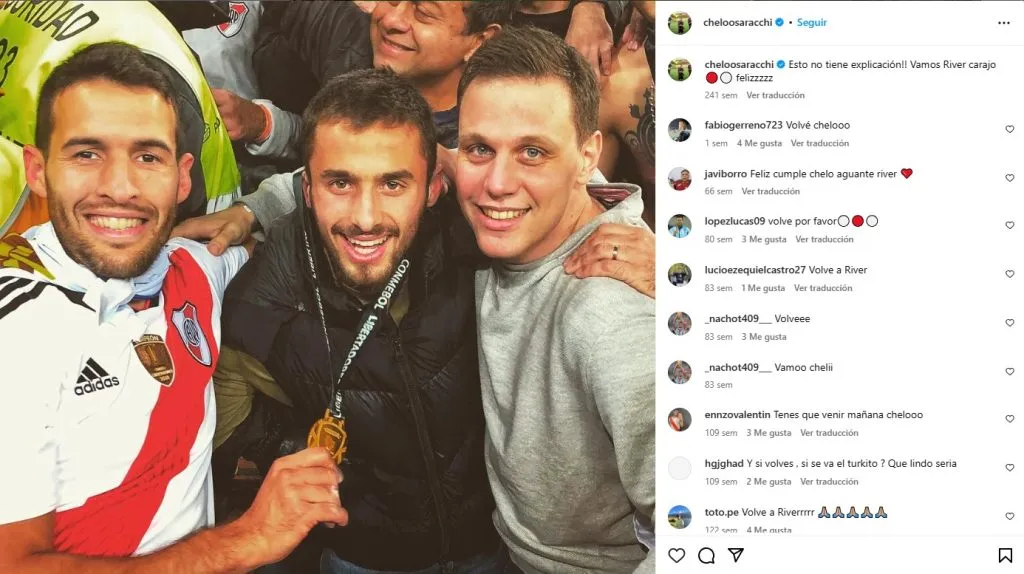Image resolution: width=1024 pixels, height=574 pixels.
Task: Like fabiogerreno723's comment with its heart
Action: click(x=1010, y=129)
